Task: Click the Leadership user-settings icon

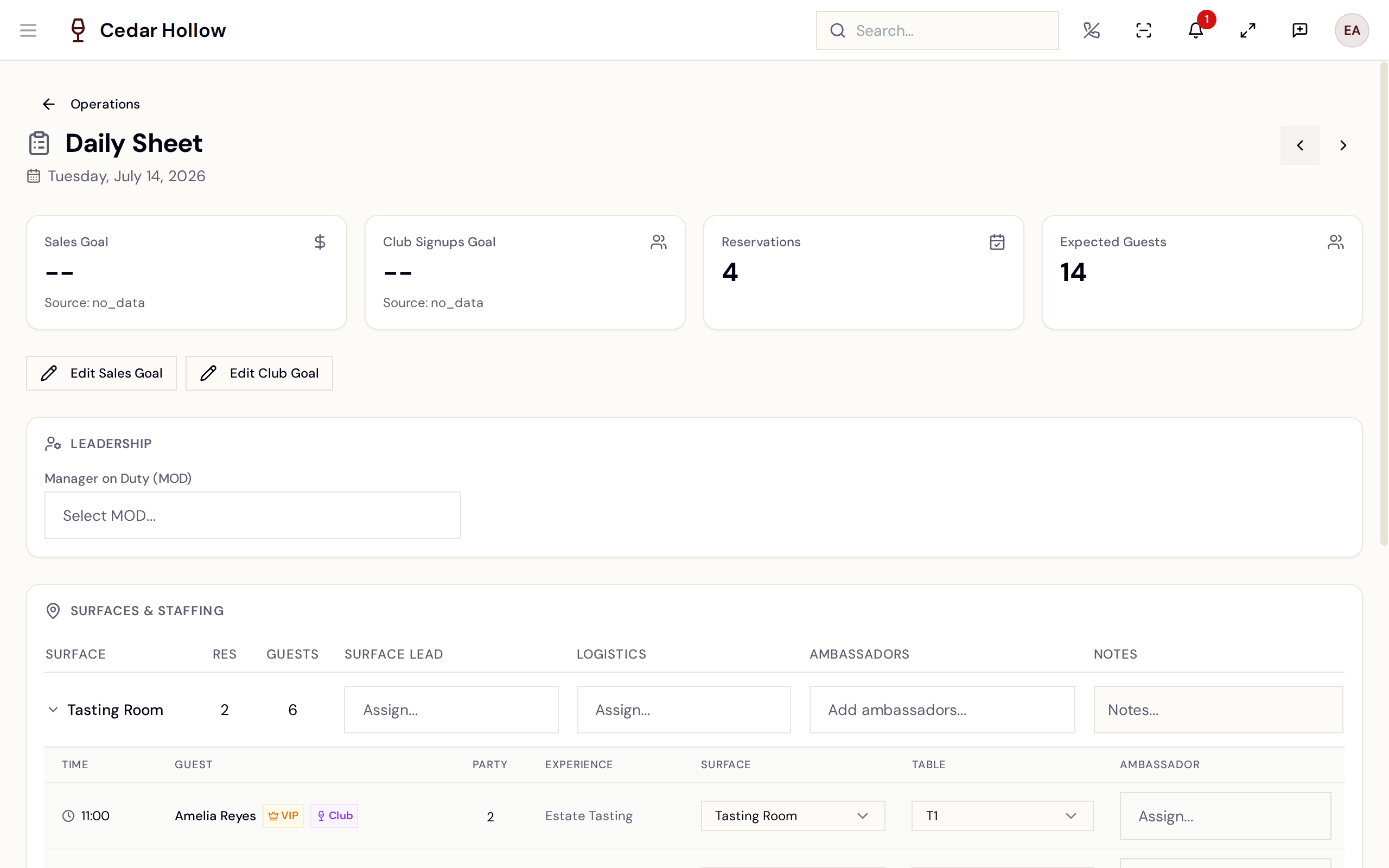Action: [x=53, y=444]
